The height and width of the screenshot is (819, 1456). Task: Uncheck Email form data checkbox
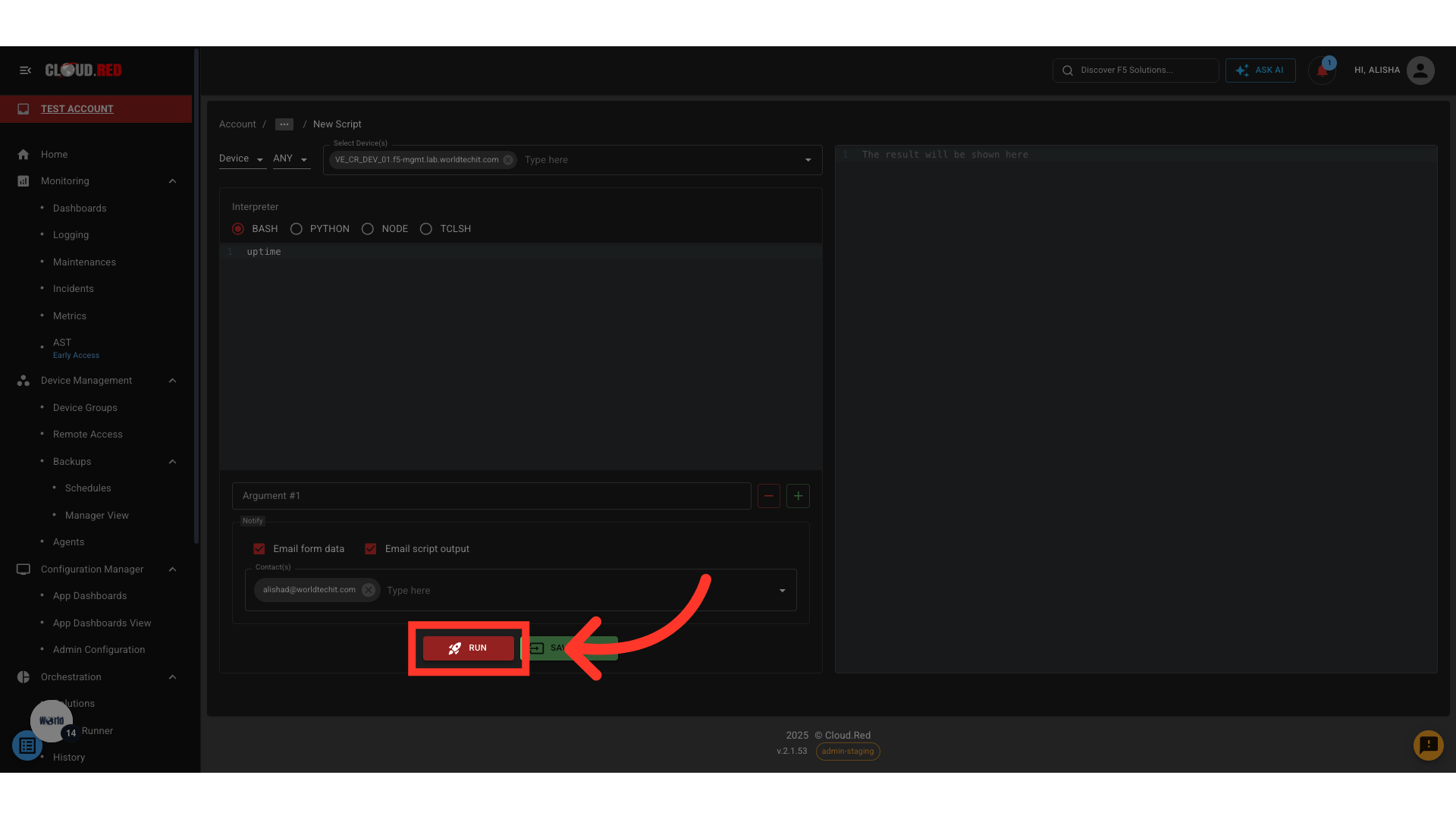[x=259, y=549]
